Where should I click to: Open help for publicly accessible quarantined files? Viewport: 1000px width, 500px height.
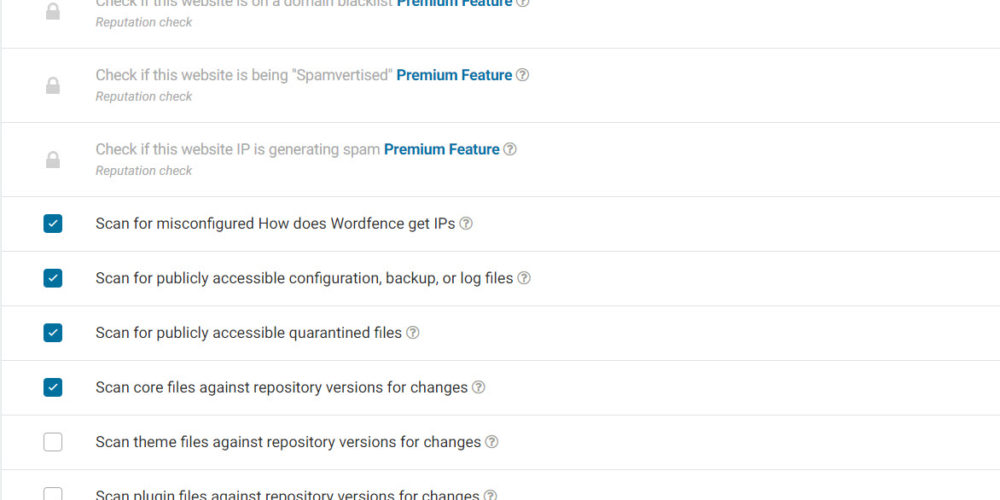[413, 333]
